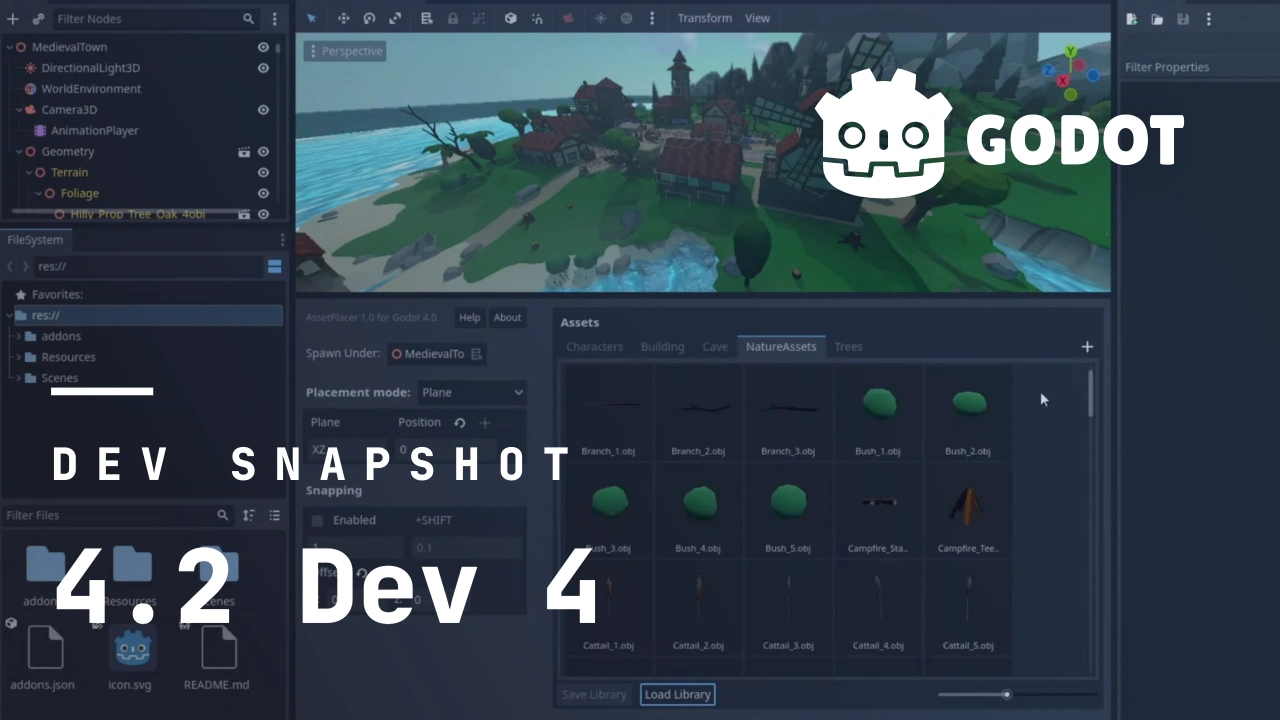1280x720 pixels.
Task: Click the Load Library button
Action: (x=678, y=694)
